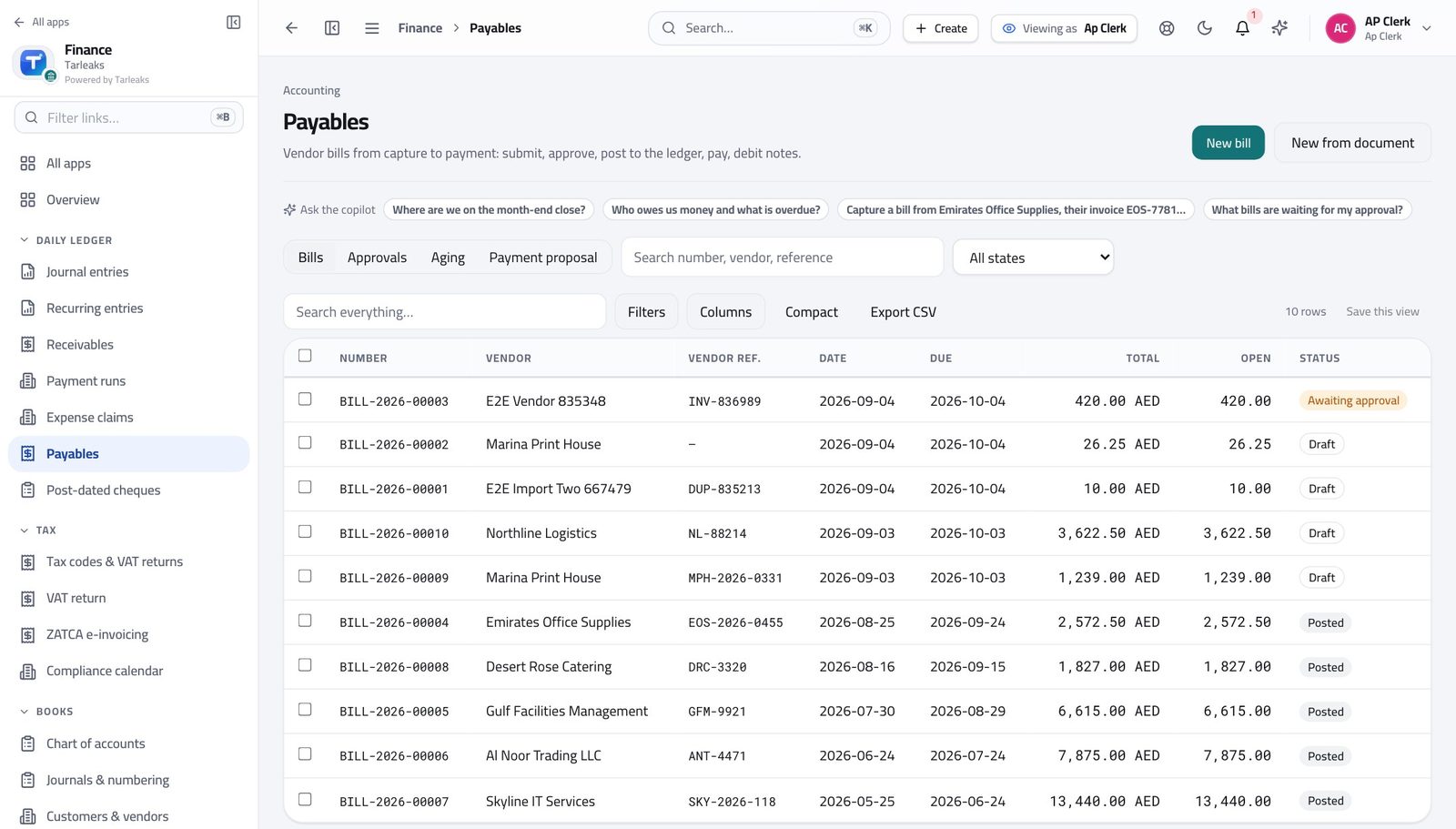The image size is (1456, 829).
Task: Open the Viewing as Ap Clerk selector
Action: click(1065, 28)
